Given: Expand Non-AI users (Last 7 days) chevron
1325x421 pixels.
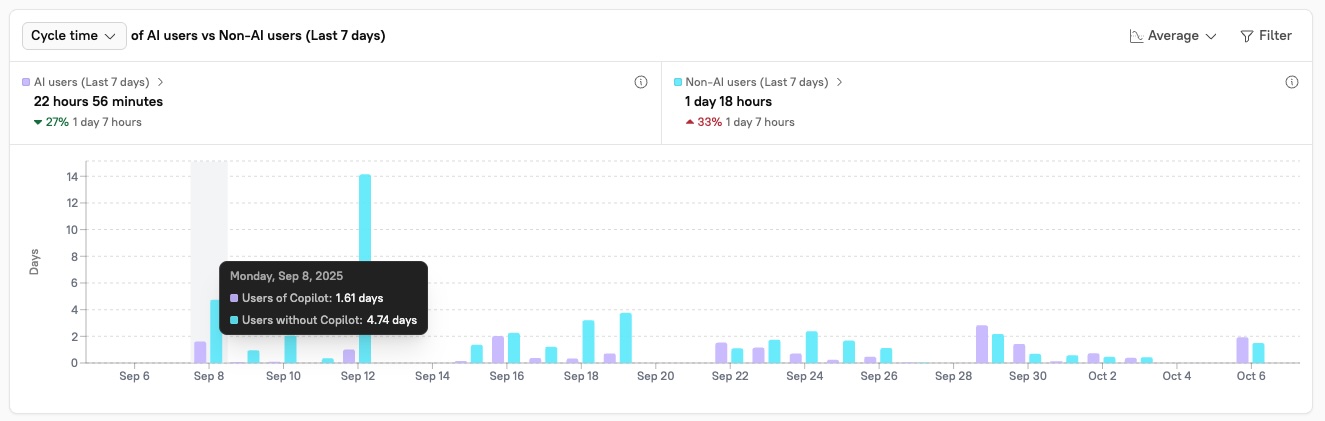Looking at the screenshot, I should pyautogui.click(x=840, y=82).
